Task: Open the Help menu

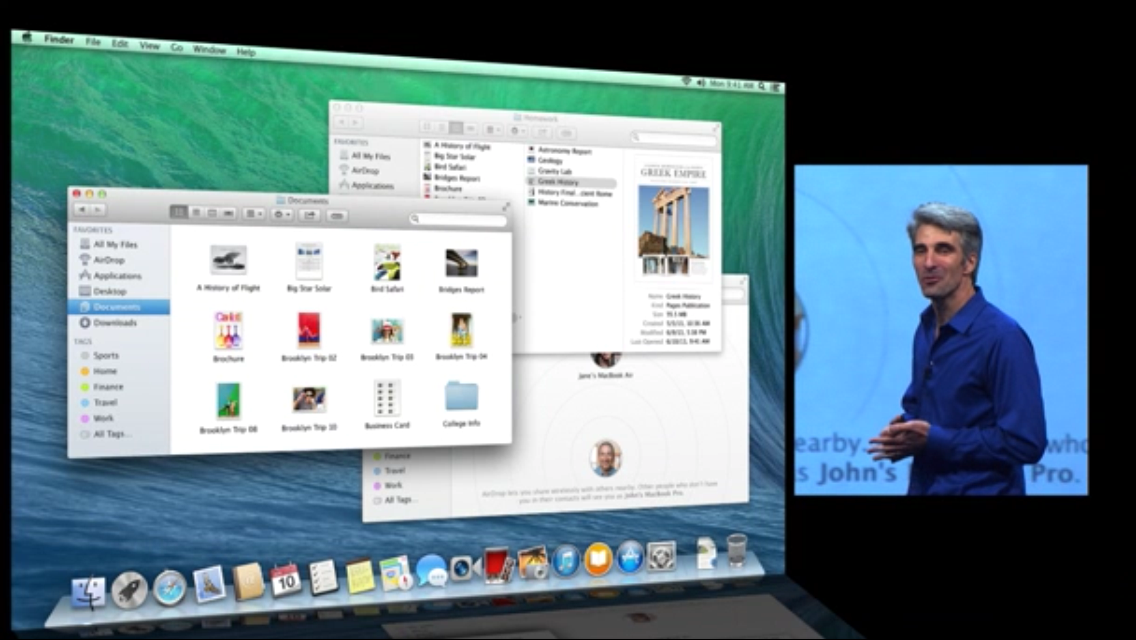Action: coord(246,52)
